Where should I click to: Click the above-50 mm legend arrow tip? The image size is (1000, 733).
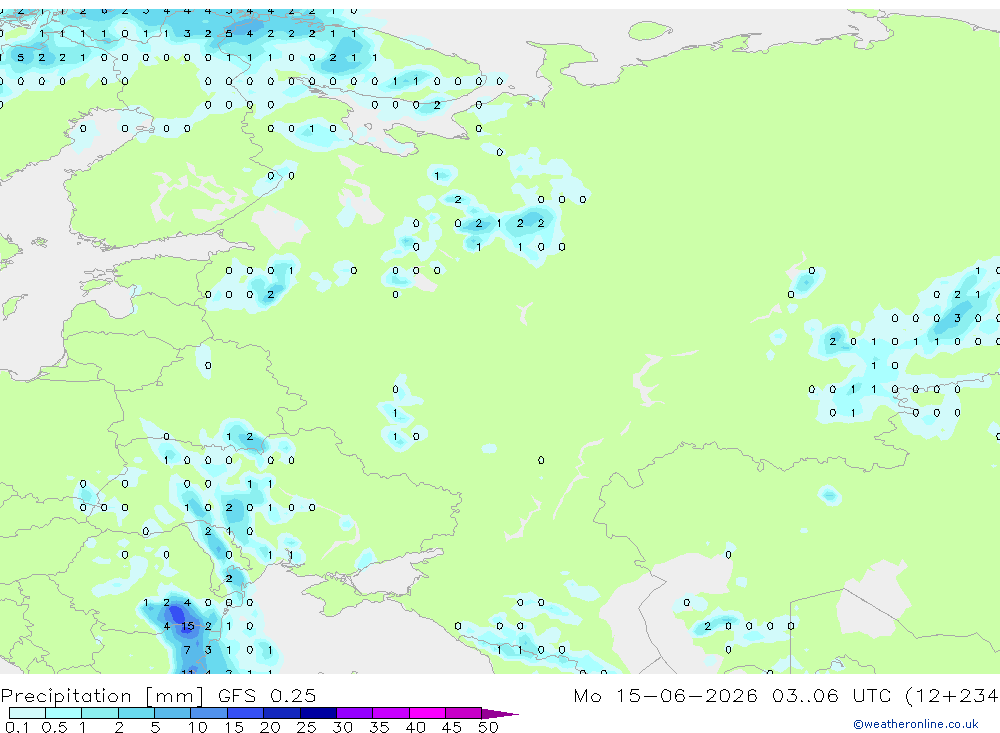pos(500,713)
